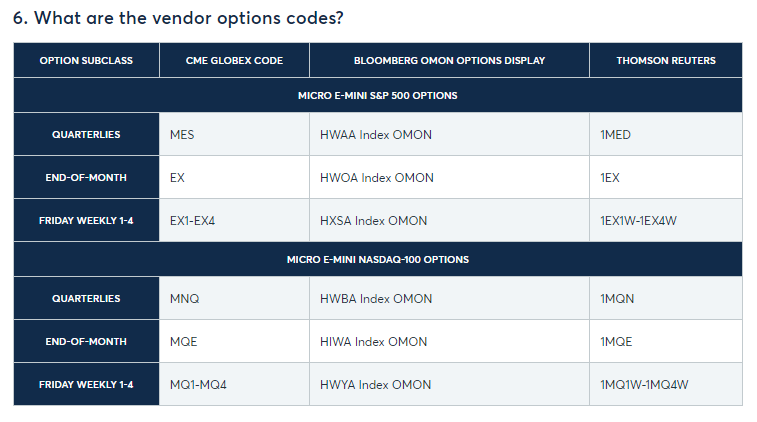
Task: Click the Micro E-mini S&P 500 Options section row
Action: [378, 96]
